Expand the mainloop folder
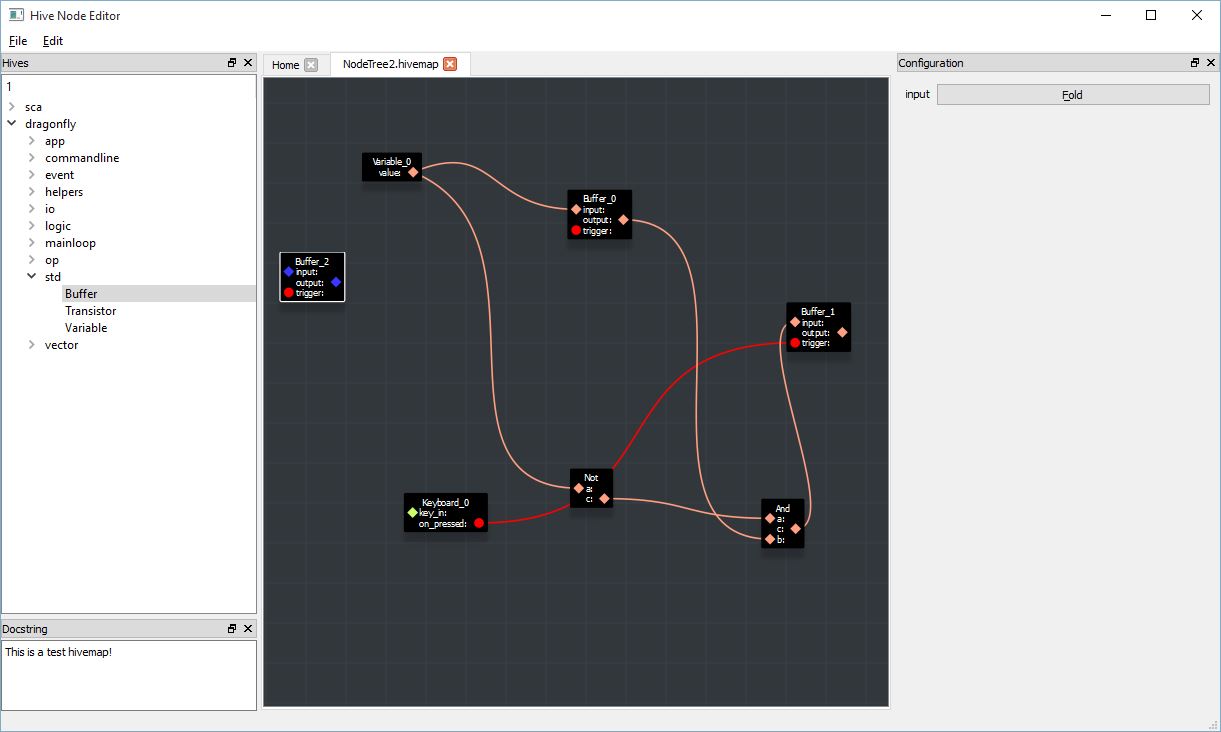The width and height of the screenshot is (1221, 732). 31,243
